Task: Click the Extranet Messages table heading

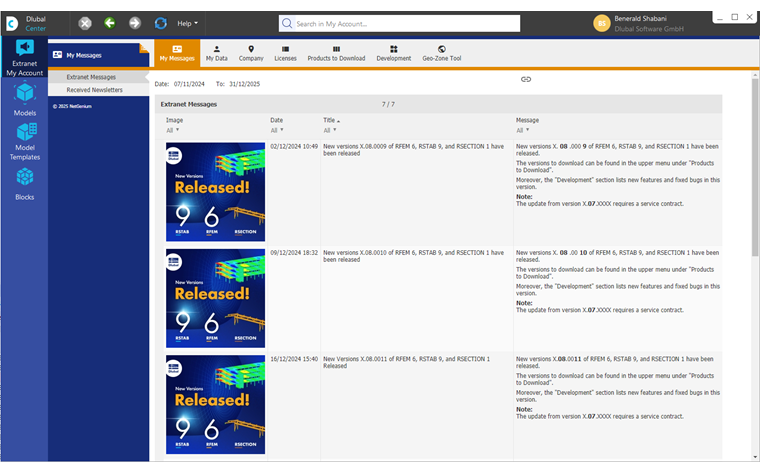Action: 189,104
